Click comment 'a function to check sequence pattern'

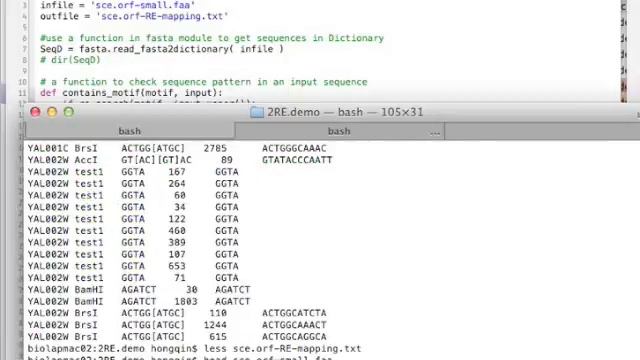(x=204, y=82)
